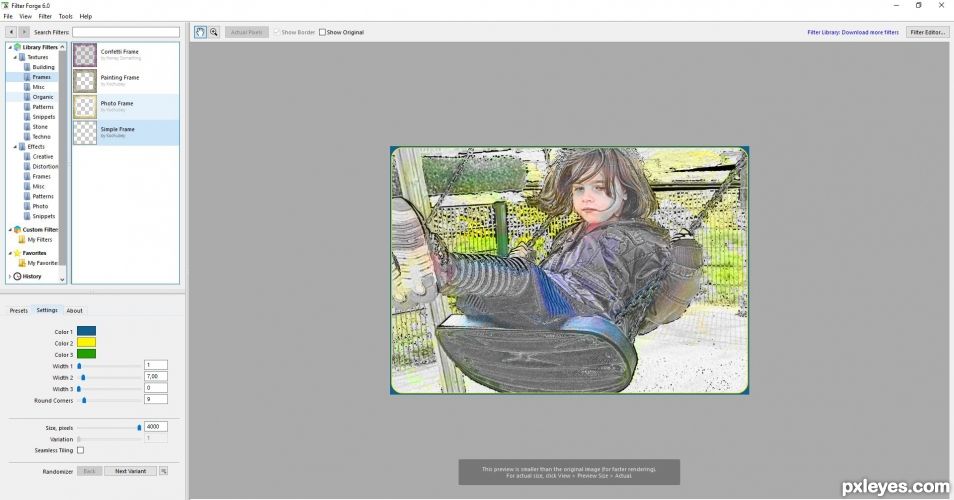Image resolution: width=954 pixels, height=500 pixels.
Task: Click the Custom Filters cube icon
Action: pyautogui.click(x=18, y=229)
